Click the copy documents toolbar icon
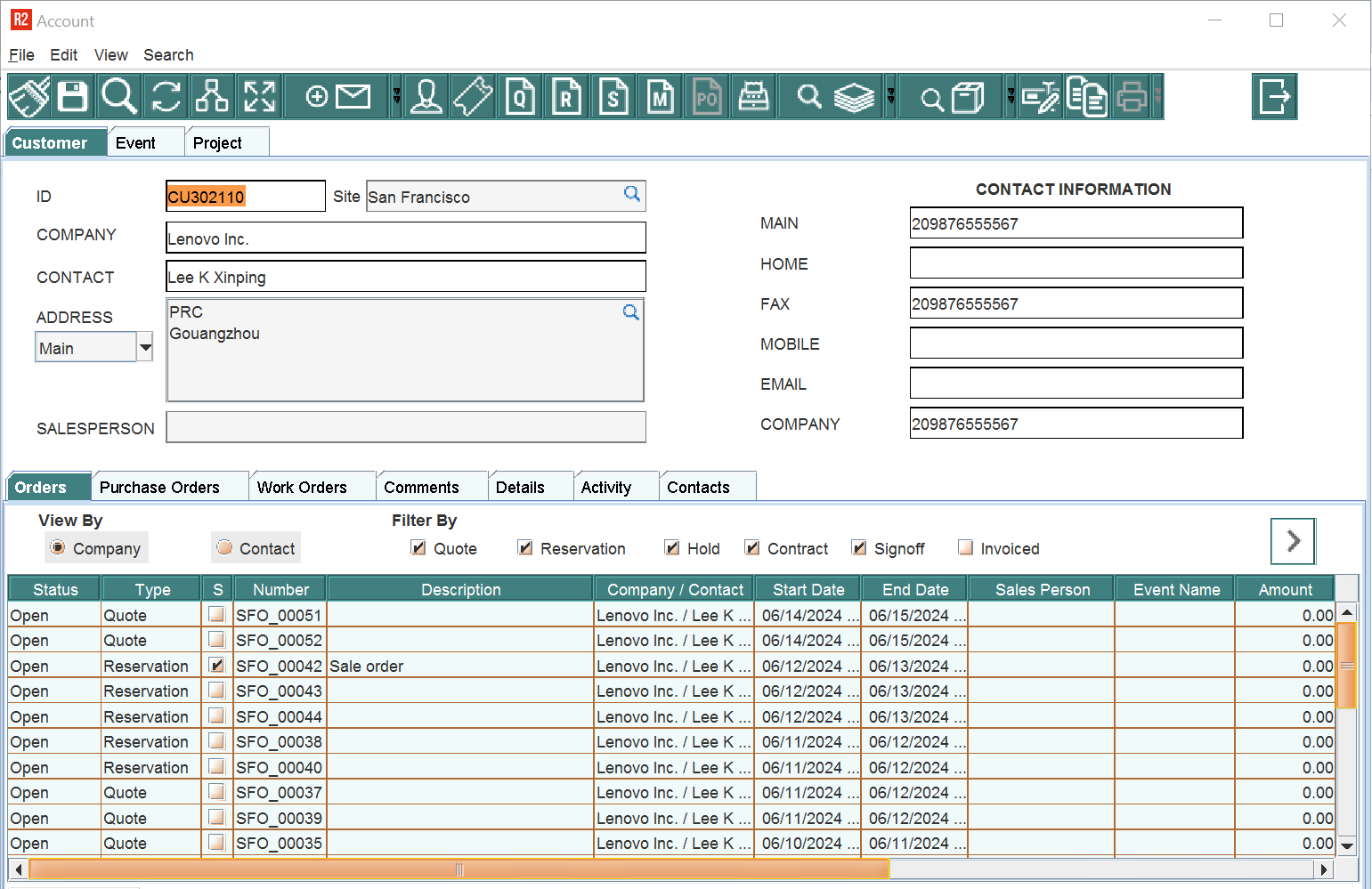Image resolution: width=1372 pixels, height=889 pixels. pyautogui.click(x=1086, y=96)
